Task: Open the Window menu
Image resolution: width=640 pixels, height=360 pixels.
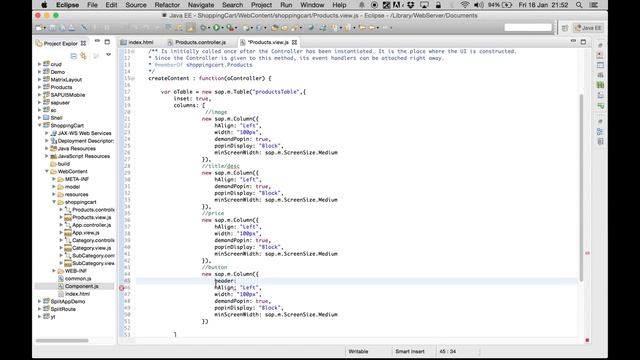Action: [312, 5]
